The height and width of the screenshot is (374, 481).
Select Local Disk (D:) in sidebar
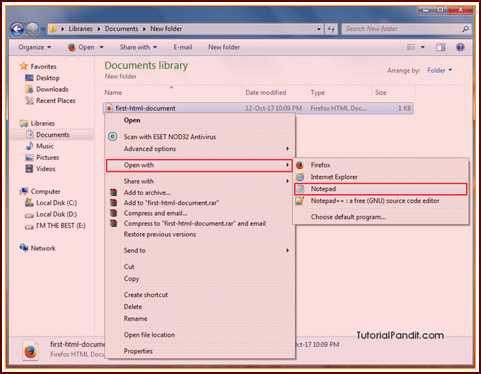pyautogui.click(x=56, y=214)
